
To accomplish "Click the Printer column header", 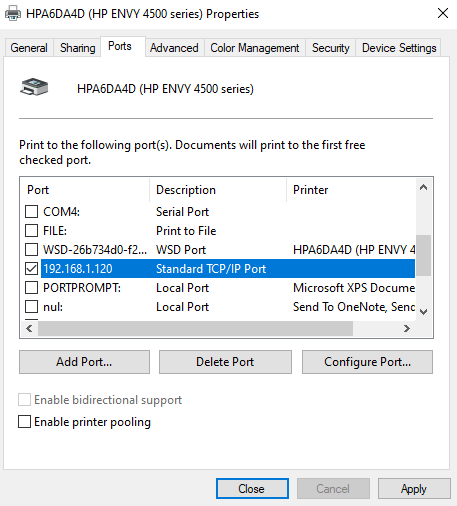I will click(351, 190).
